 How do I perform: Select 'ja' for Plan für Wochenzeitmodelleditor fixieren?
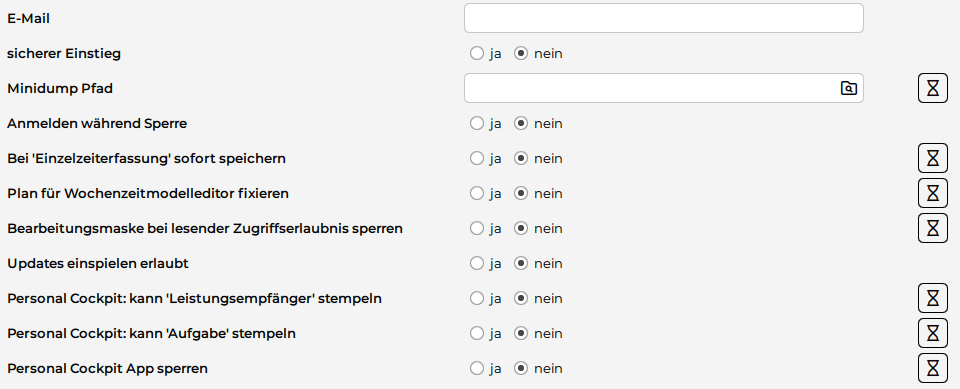tap(477, 193)
